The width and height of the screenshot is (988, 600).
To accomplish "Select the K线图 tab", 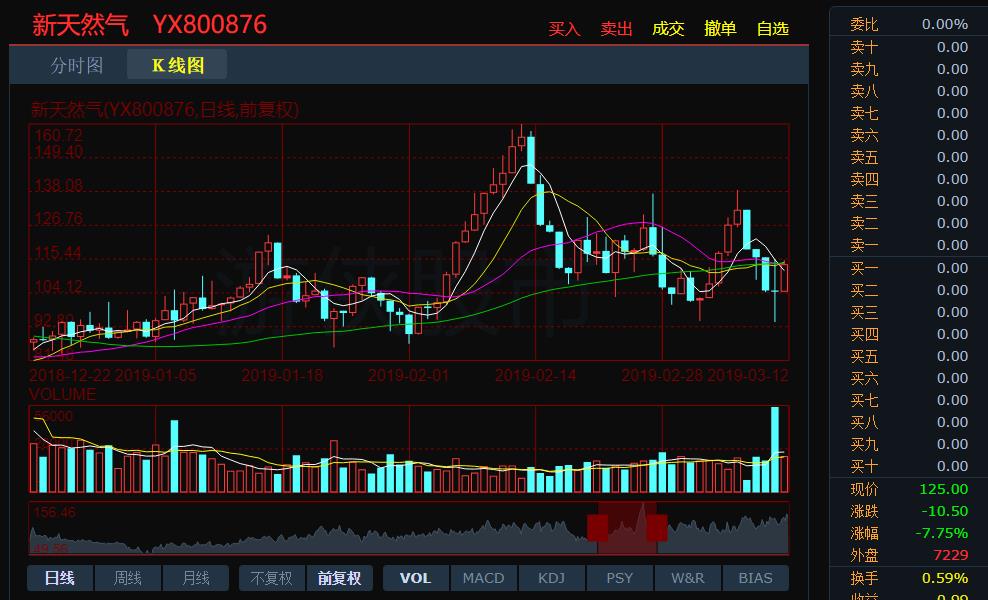I will click(177, 65).
